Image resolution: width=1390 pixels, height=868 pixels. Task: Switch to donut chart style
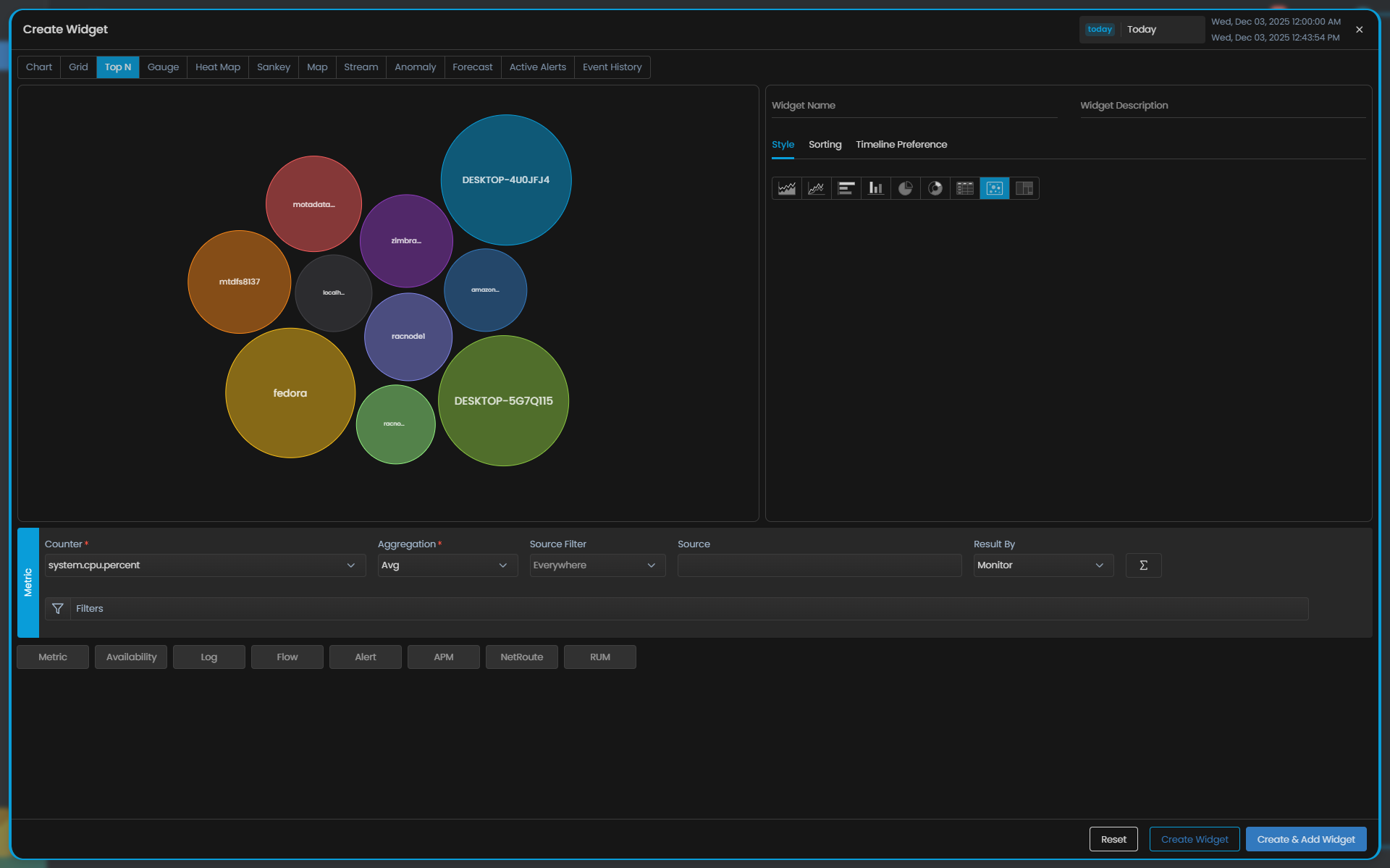coord(935,188)
